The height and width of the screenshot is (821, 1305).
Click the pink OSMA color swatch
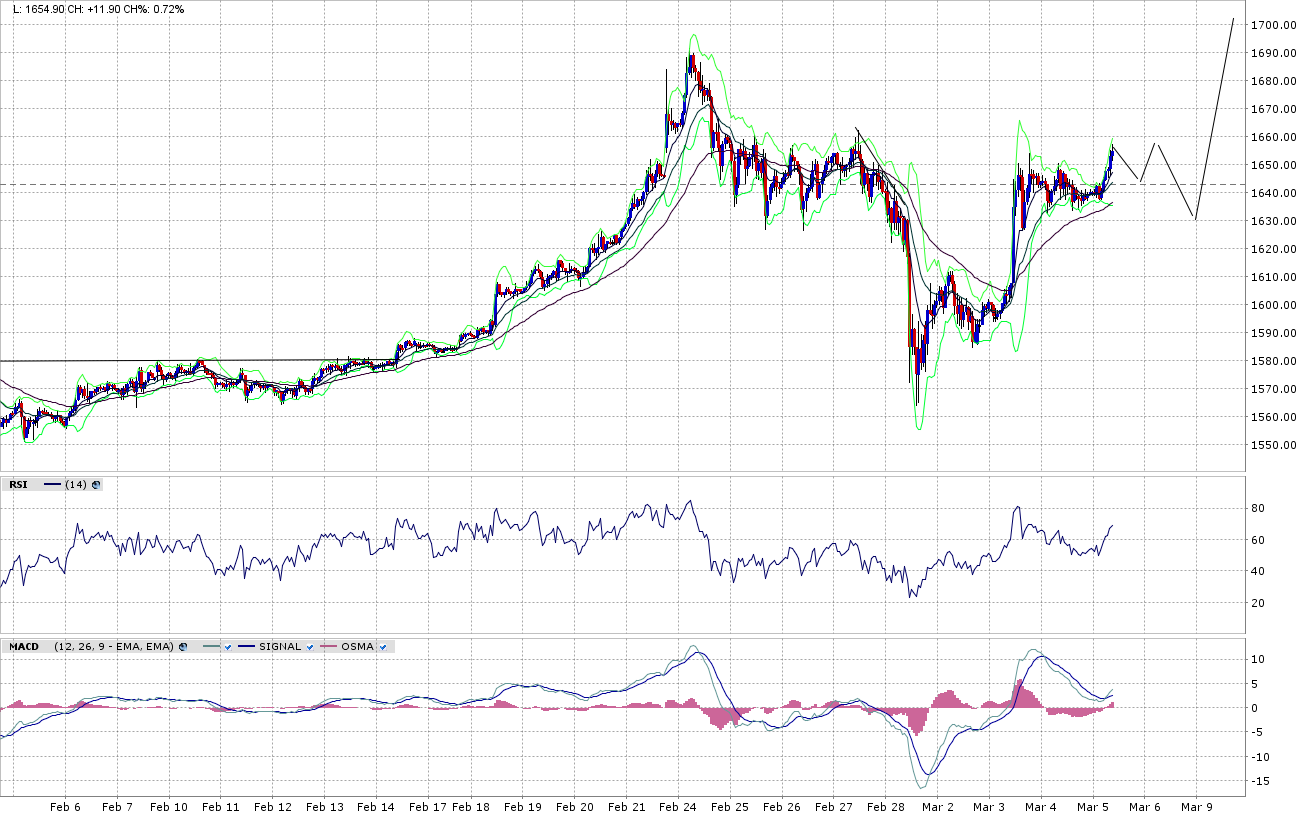[x=329, y=647]
